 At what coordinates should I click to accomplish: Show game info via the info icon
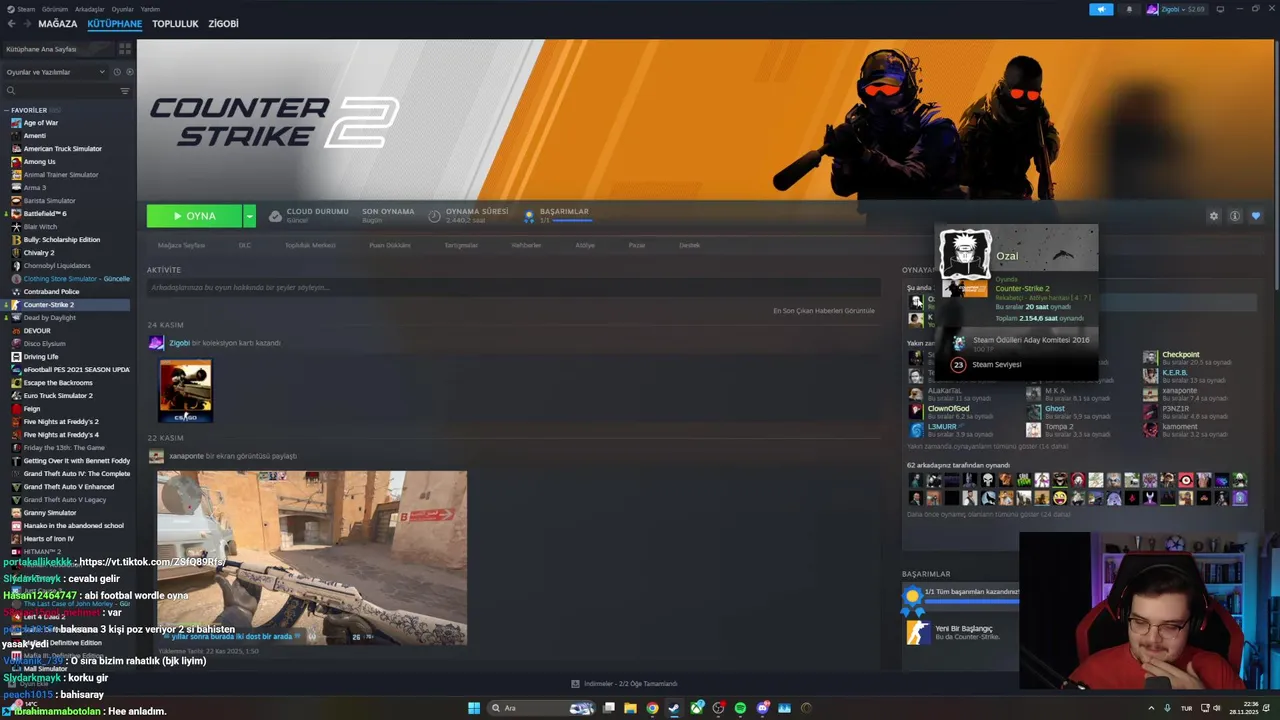click(1235, 216)
